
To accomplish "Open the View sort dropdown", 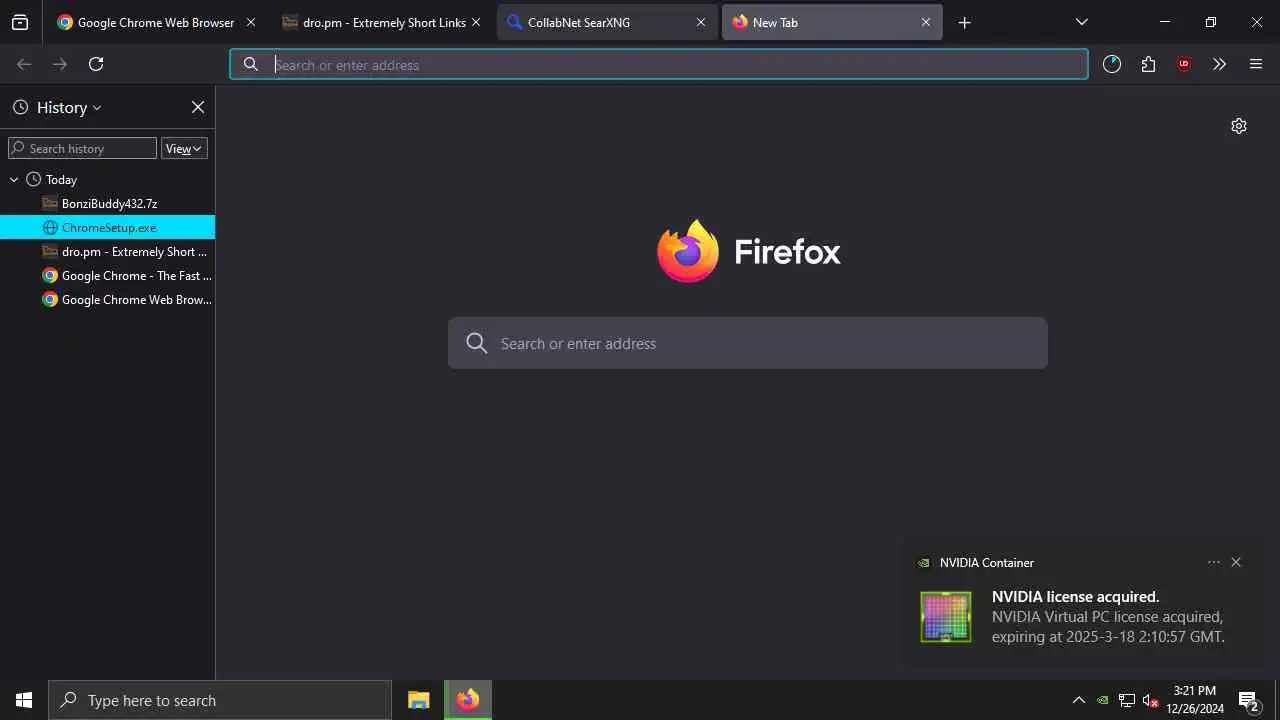I will tap(184, 148).
